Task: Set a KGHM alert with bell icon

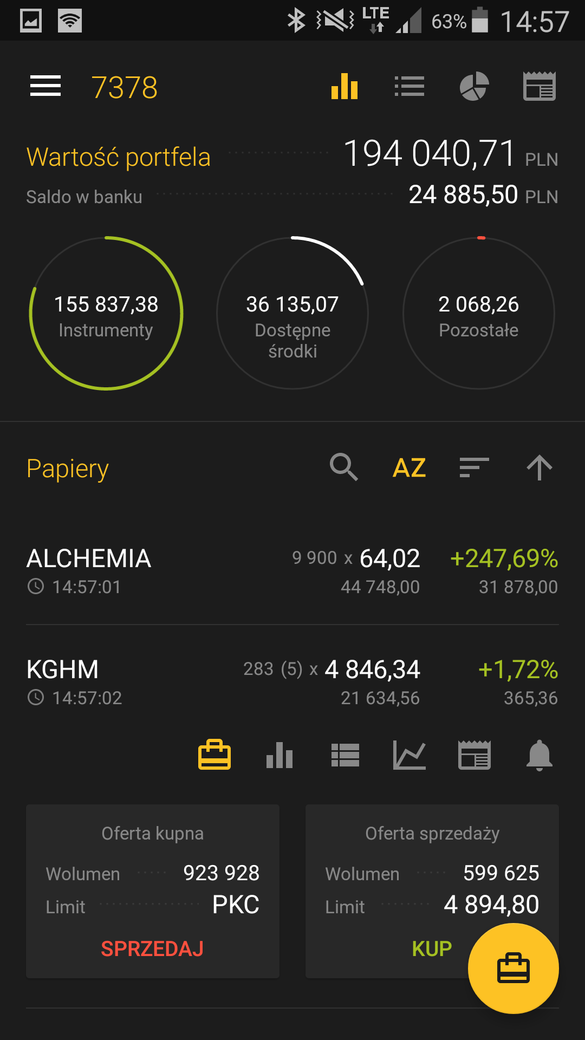Action: click(539, 755)
